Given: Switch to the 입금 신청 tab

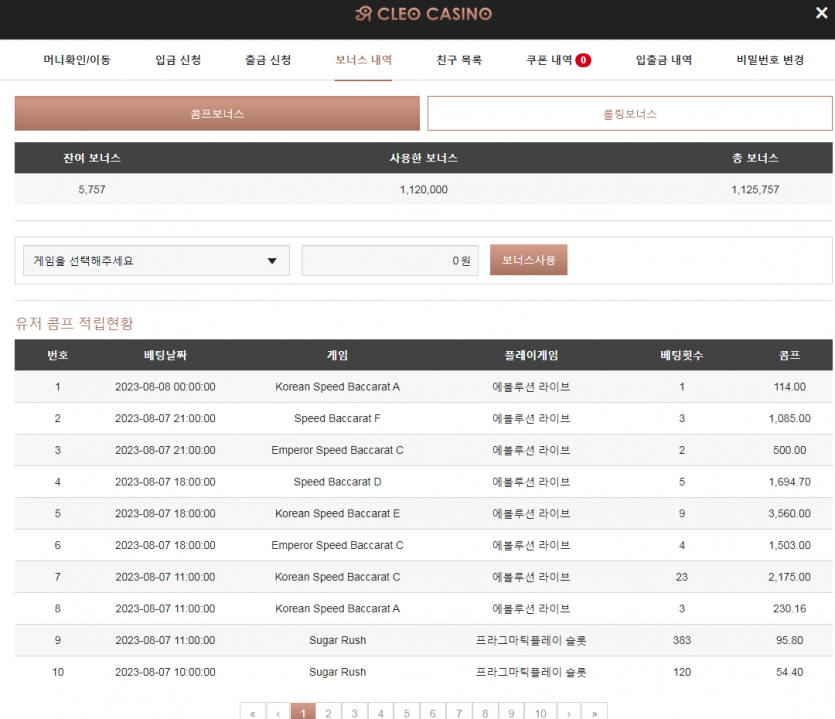Looking at the screenshot, I should tap(178, 60).
